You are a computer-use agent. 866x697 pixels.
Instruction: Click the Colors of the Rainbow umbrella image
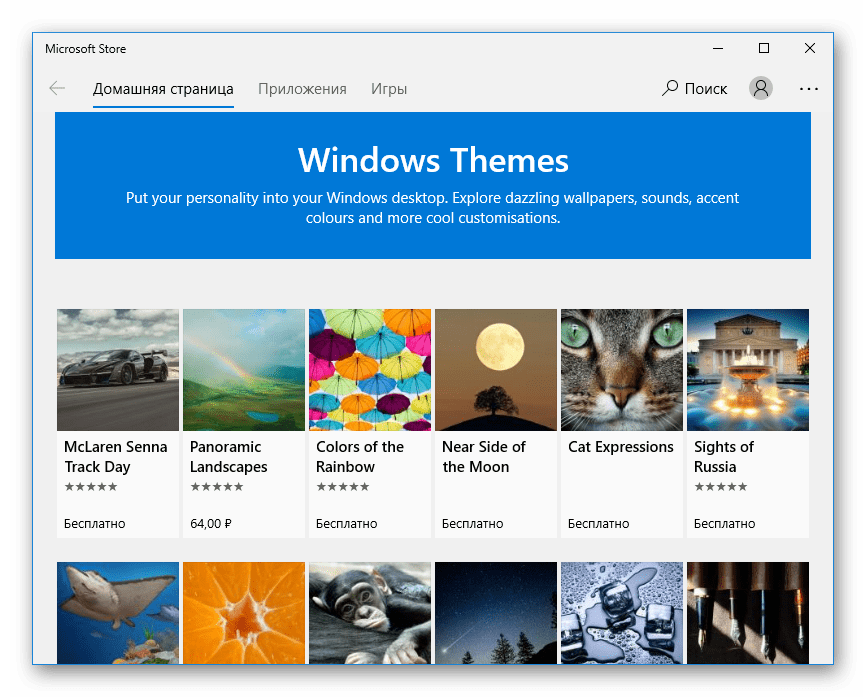point(370,369)
